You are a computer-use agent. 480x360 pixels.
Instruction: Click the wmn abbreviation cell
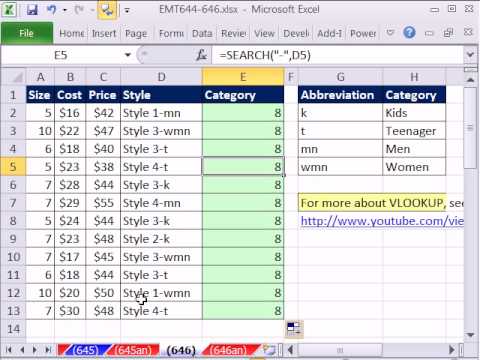(340, 167)
